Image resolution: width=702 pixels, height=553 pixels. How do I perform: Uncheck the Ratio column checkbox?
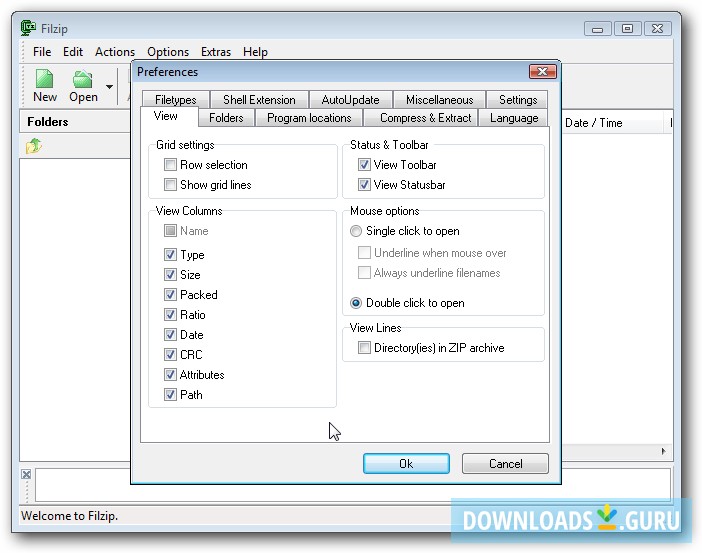(x=170, y=315)
